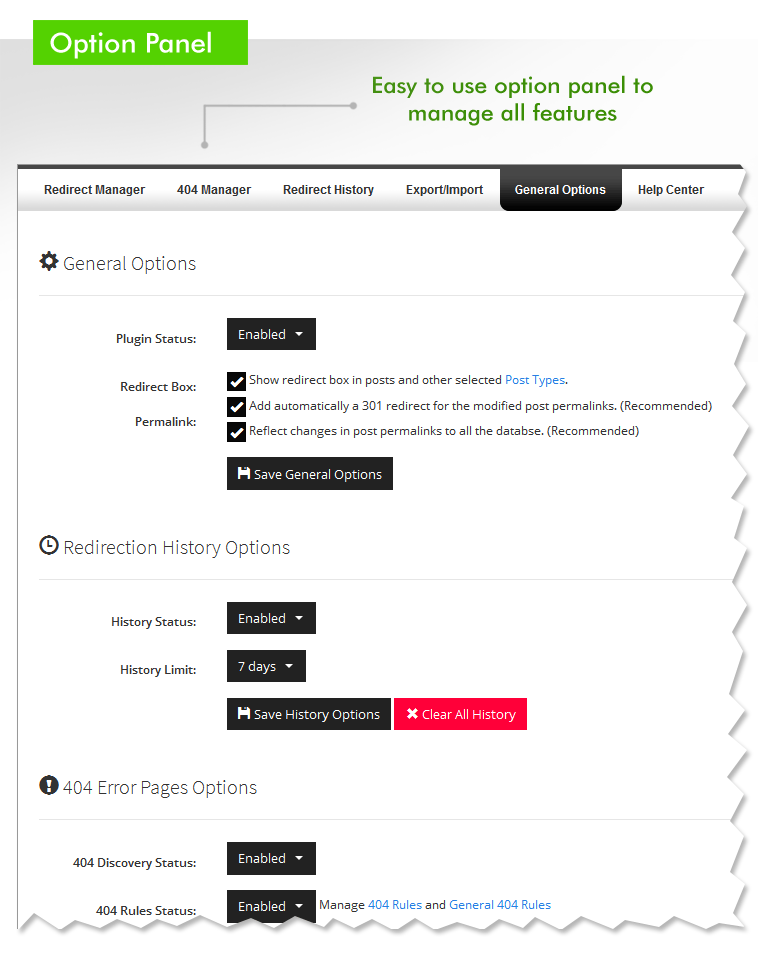Click the floppy disk icon on Save General Options
Image resolution: width=758 pixels, height=970 pixels.
click(x=244, y=474)
